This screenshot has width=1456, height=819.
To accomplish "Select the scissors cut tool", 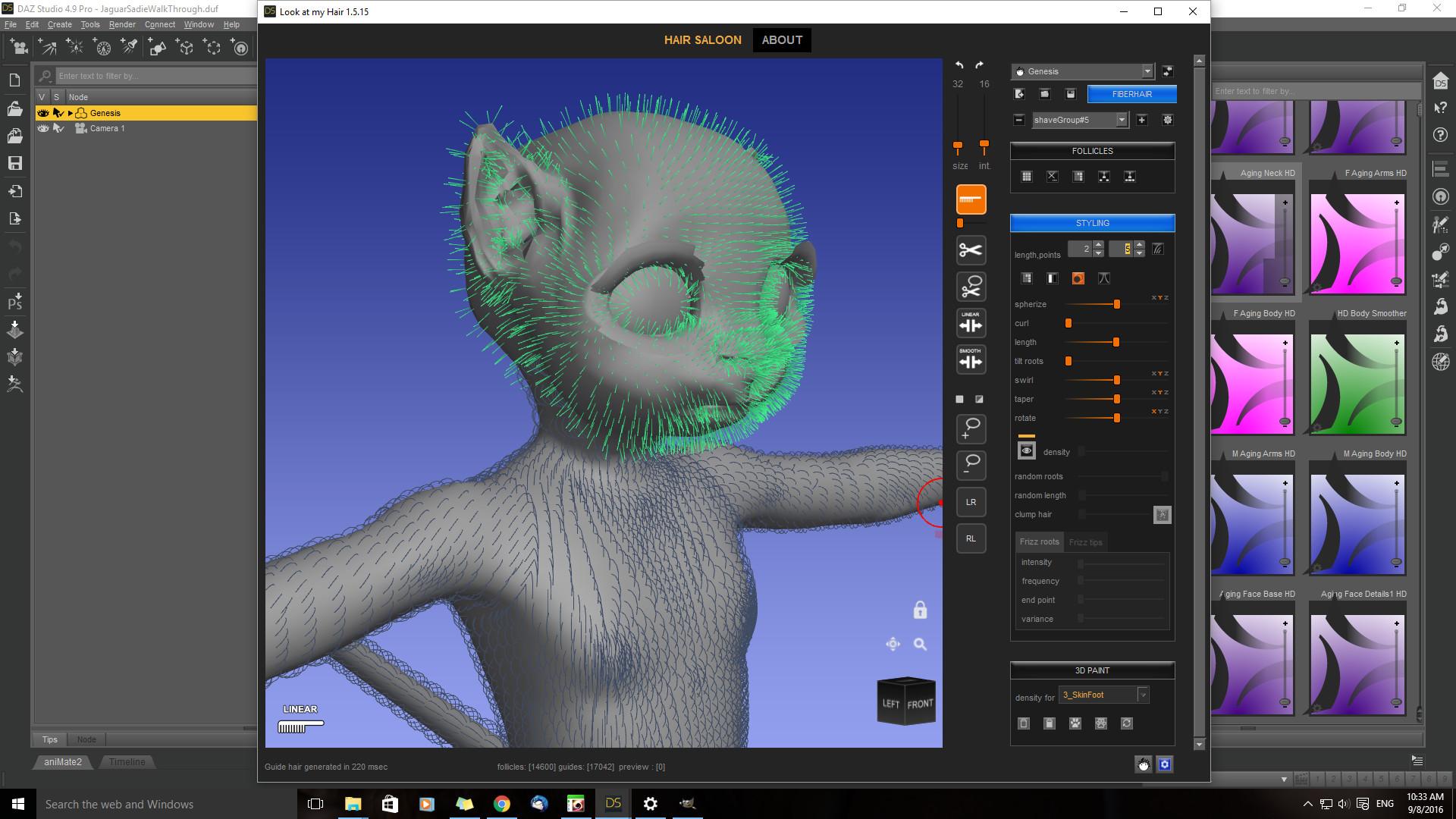I will (x=971, y=250).
